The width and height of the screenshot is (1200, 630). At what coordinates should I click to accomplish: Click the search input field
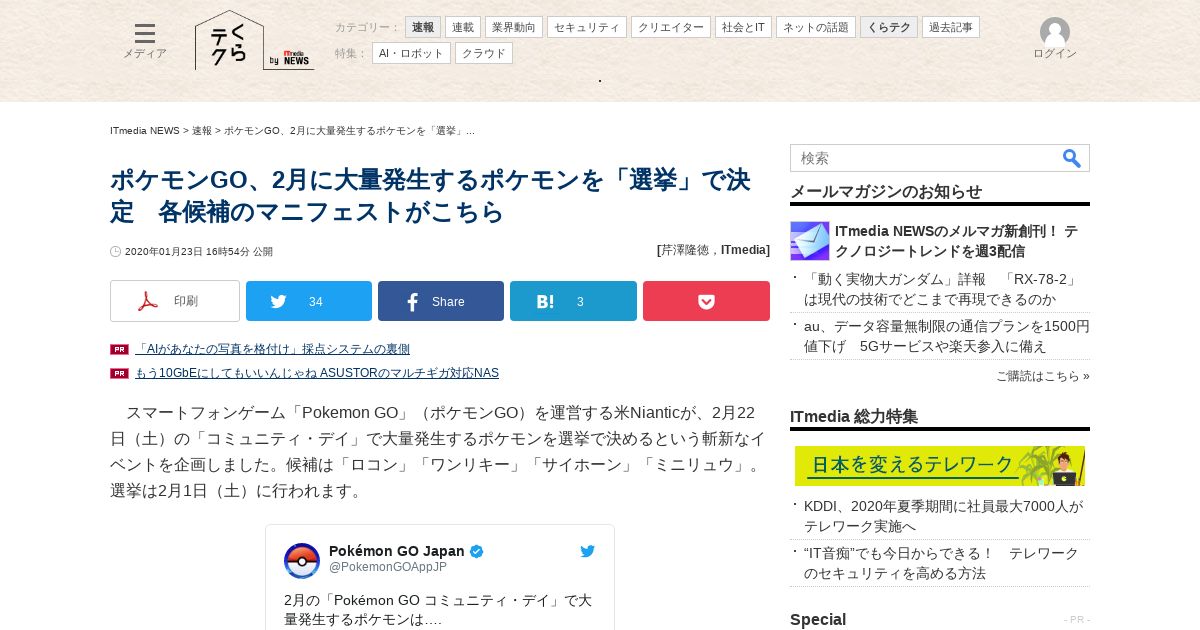pos(925,158)
